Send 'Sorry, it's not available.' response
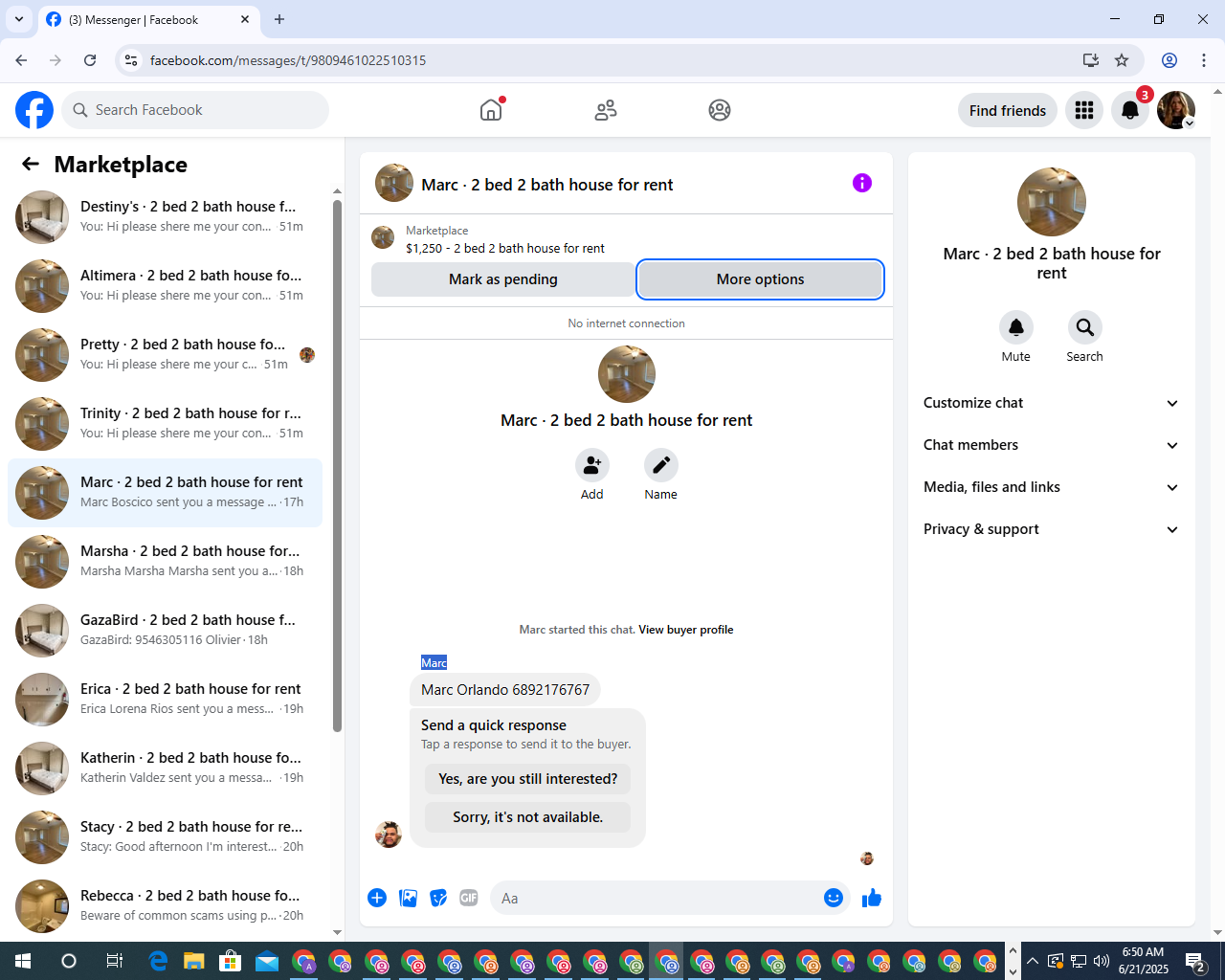This screenshot has width=1225, height=980. coord(527,817)
